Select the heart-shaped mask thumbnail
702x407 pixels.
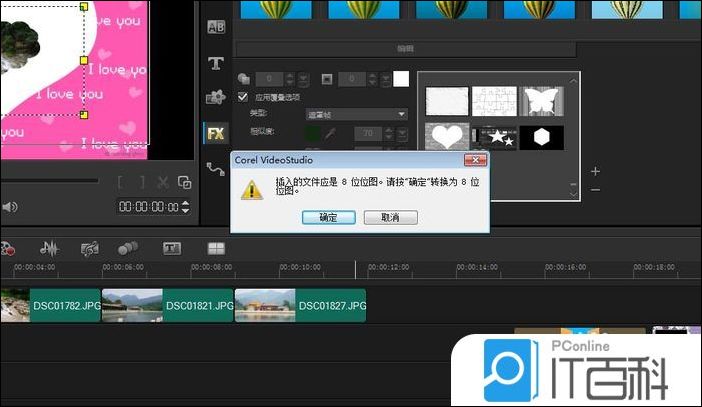(447, 137)
